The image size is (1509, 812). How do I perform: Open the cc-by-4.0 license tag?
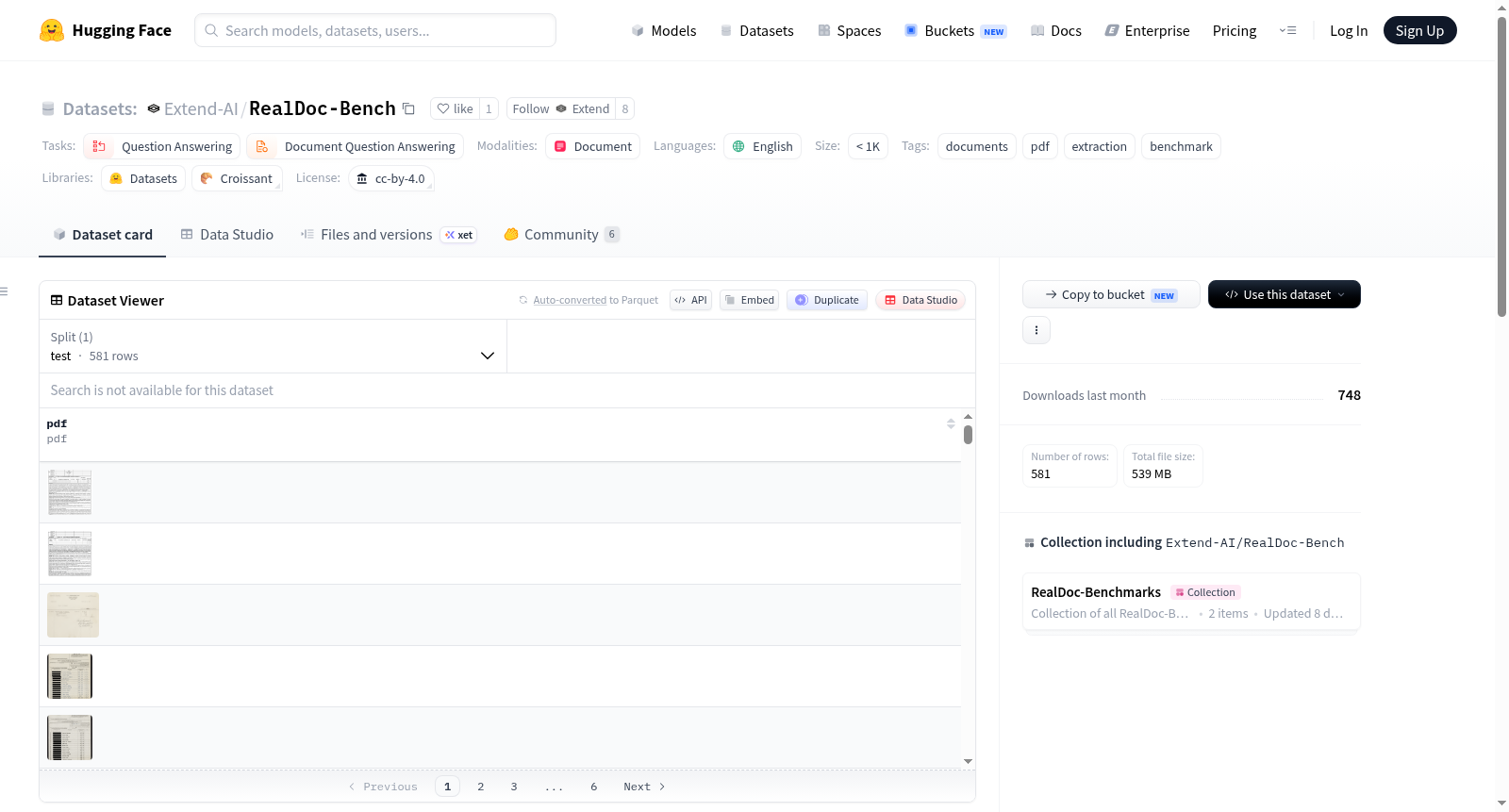391,178
